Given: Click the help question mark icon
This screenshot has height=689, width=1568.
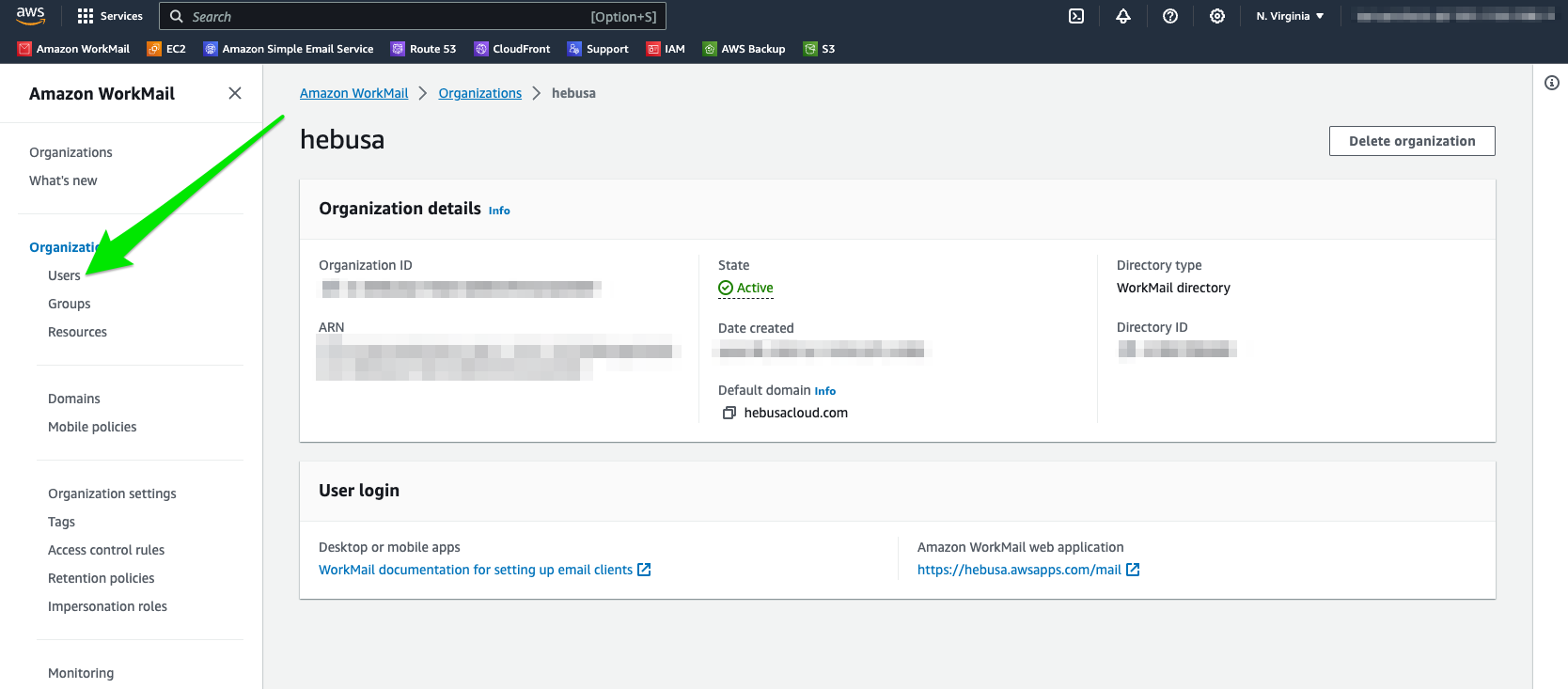Looking at the screenshot, I should tap(1170, 16).
